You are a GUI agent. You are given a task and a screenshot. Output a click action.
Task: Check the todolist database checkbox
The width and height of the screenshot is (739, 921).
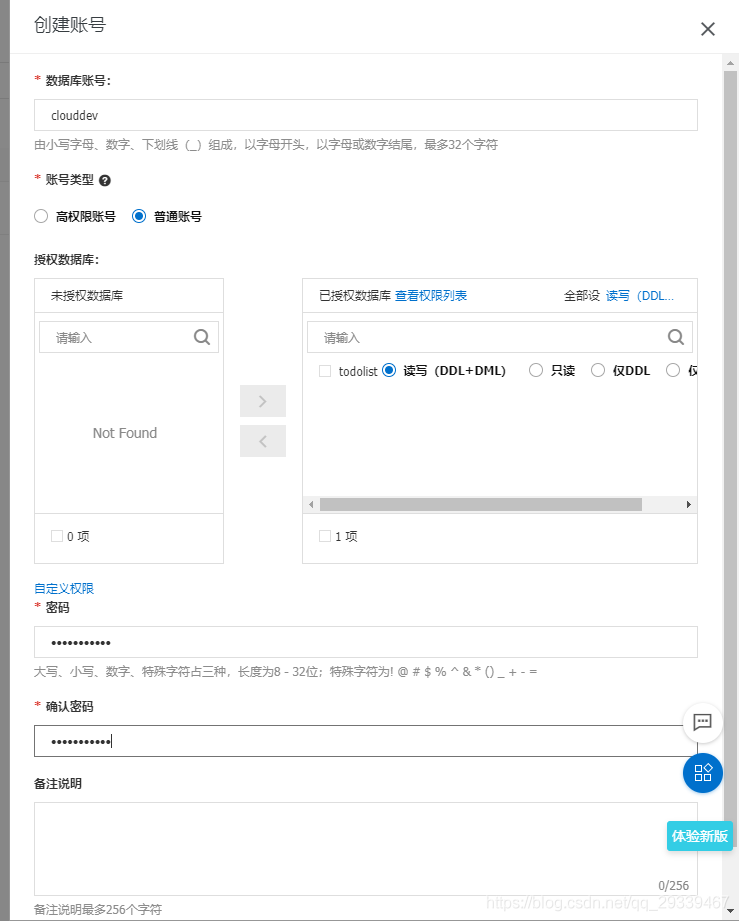point(325,371)
